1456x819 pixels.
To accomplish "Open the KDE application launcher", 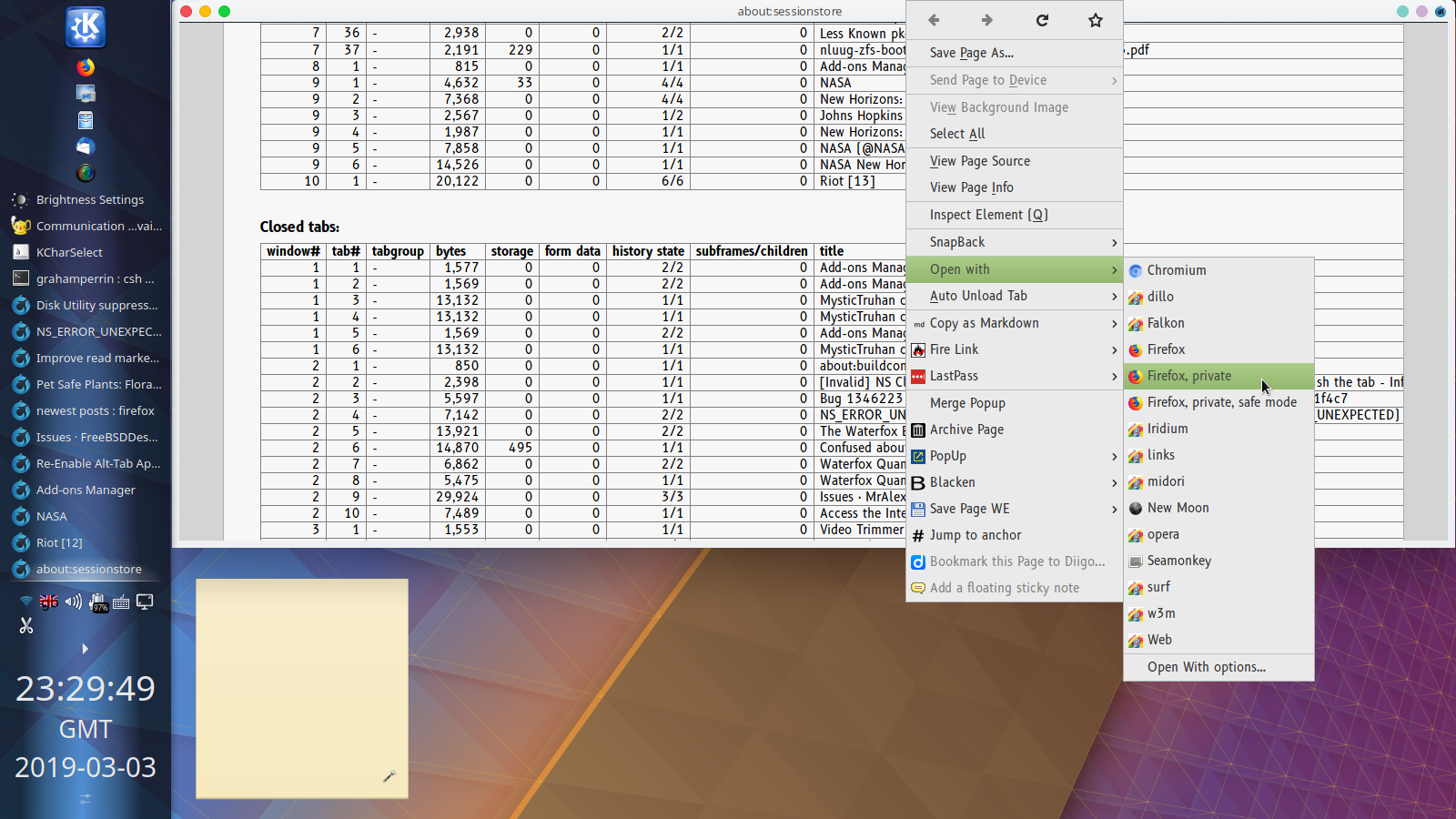I will pyautogui.click(x=86, y=26).
